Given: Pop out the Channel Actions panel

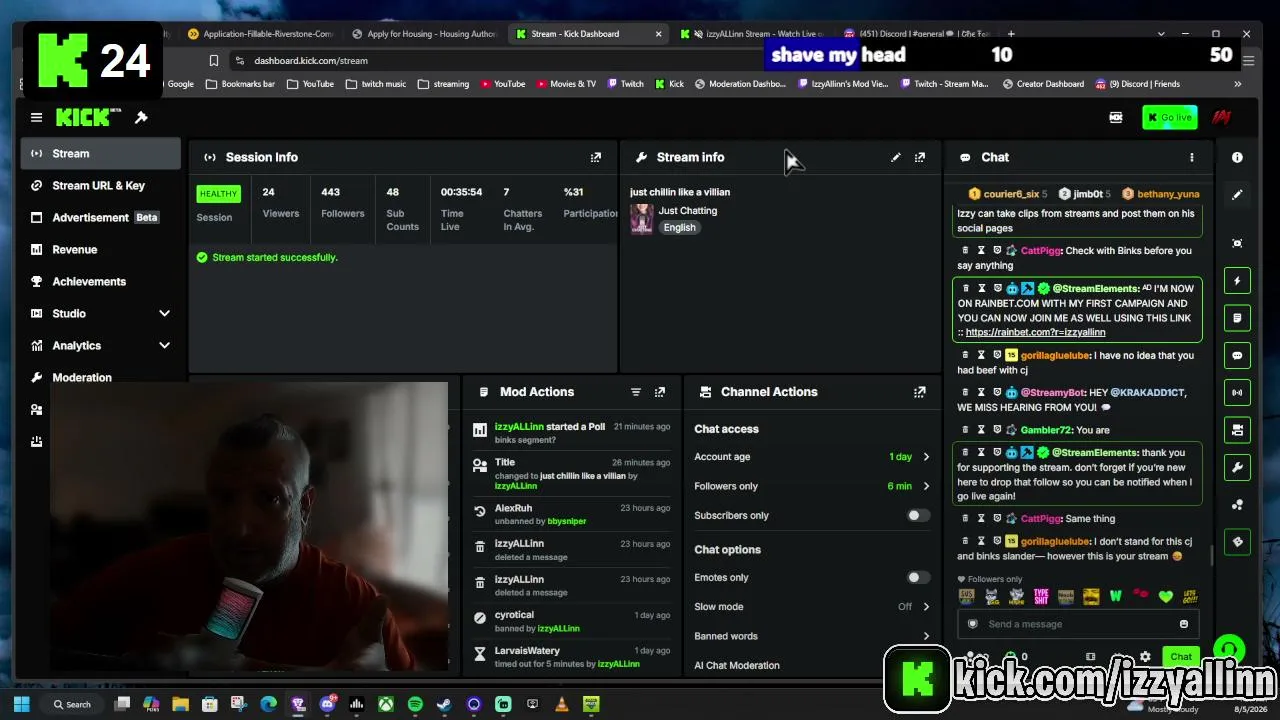Looking at the screenshot, I should coord(920,392).
